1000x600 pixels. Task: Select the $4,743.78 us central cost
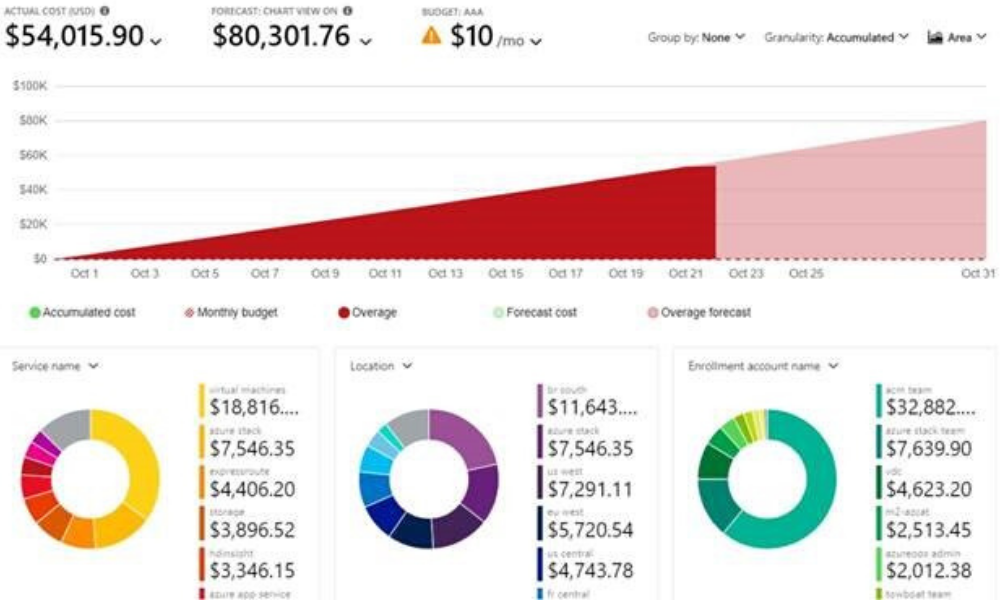click(x=591, y=570)
